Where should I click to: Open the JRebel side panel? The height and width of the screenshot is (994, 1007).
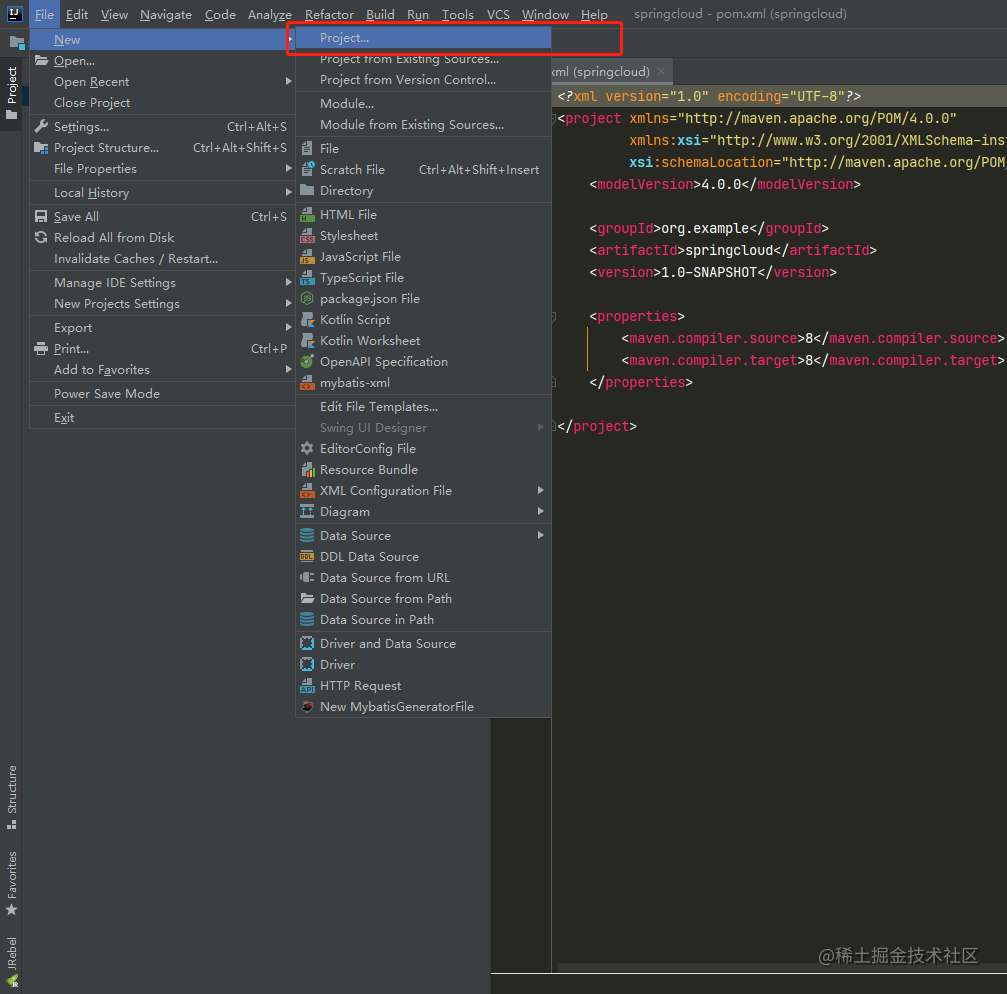click(x=12, y=961)
